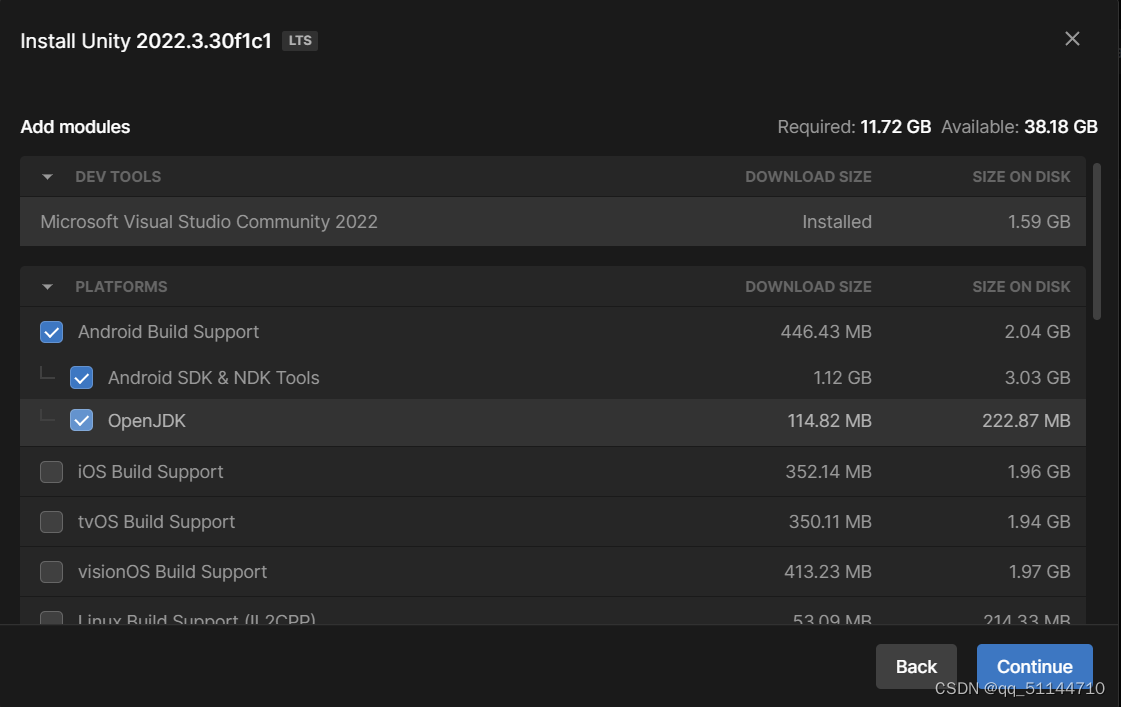
Task: Collapse the DEV TOOLS section arrow
Action: (x=47, y=177)
